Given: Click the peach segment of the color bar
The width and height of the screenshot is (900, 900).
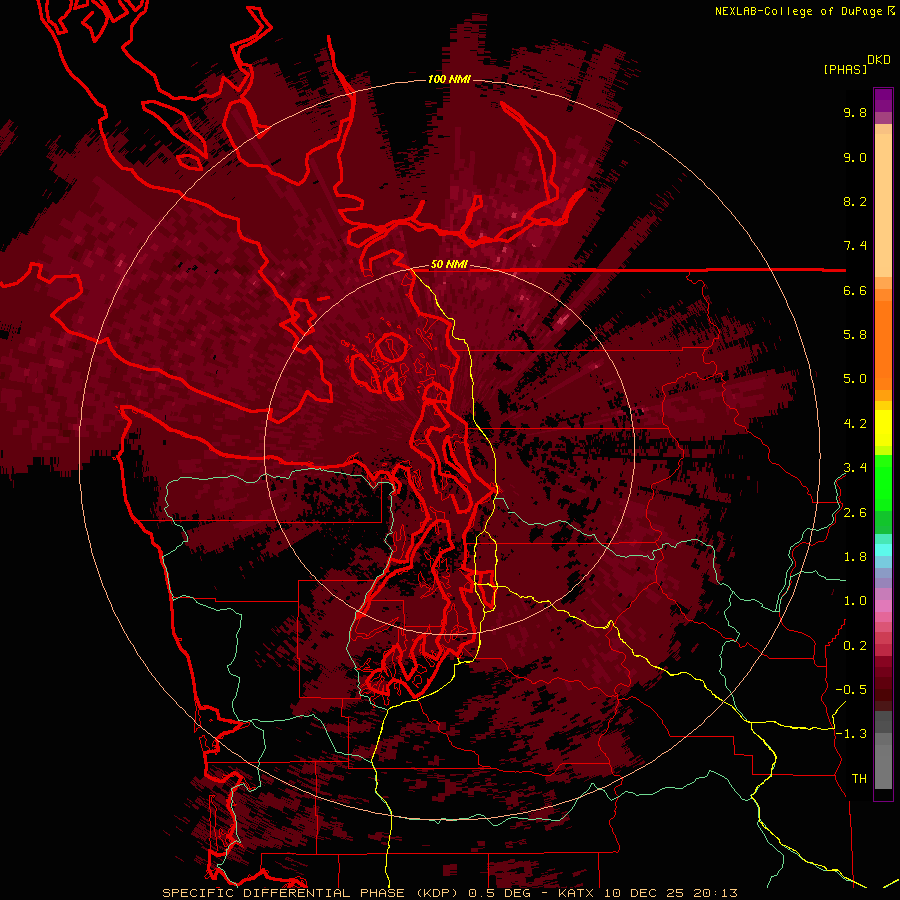Looking at the screenshot, I should click(x=883, y=205).
